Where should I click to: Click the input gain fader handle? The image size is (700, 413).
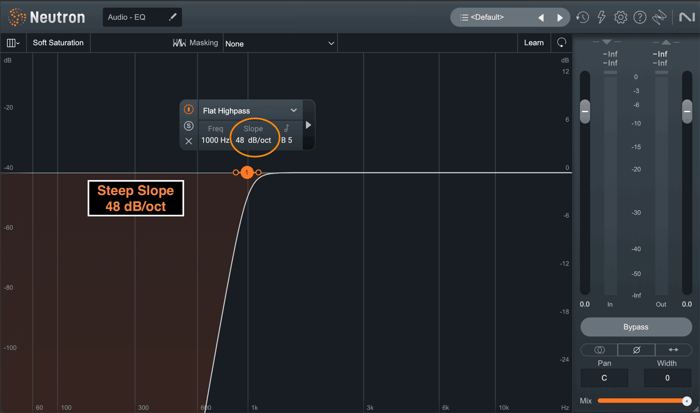click(x=585, y=111)
